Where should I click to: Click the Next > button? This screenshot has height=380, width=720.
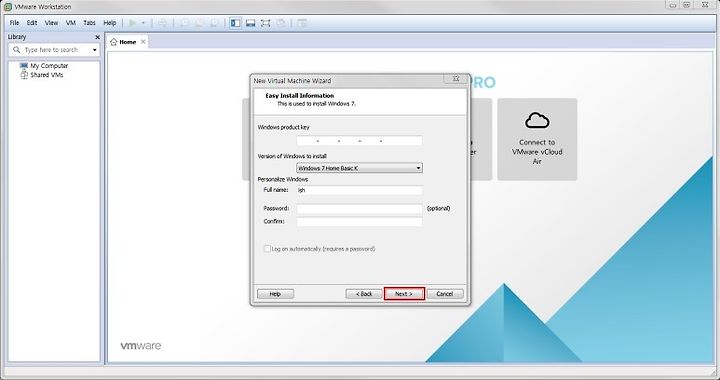click(404, 294)
